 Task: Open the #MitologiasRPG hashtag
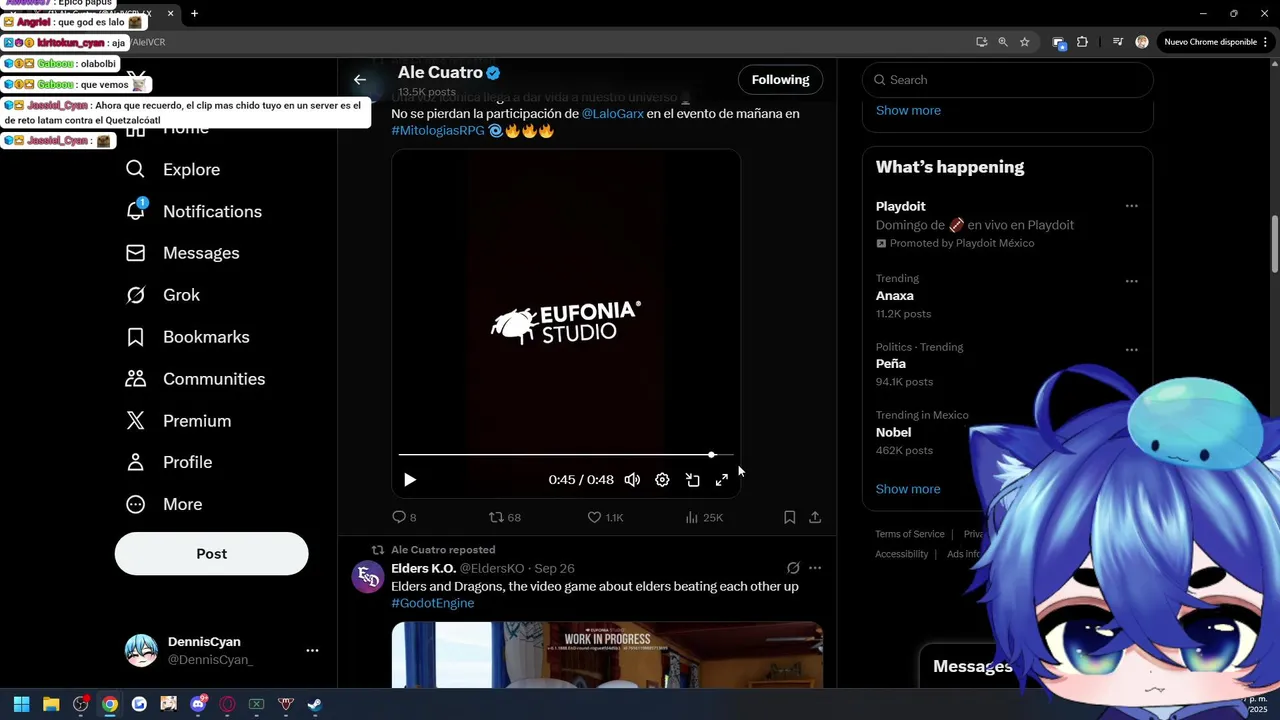pos(438,131)
